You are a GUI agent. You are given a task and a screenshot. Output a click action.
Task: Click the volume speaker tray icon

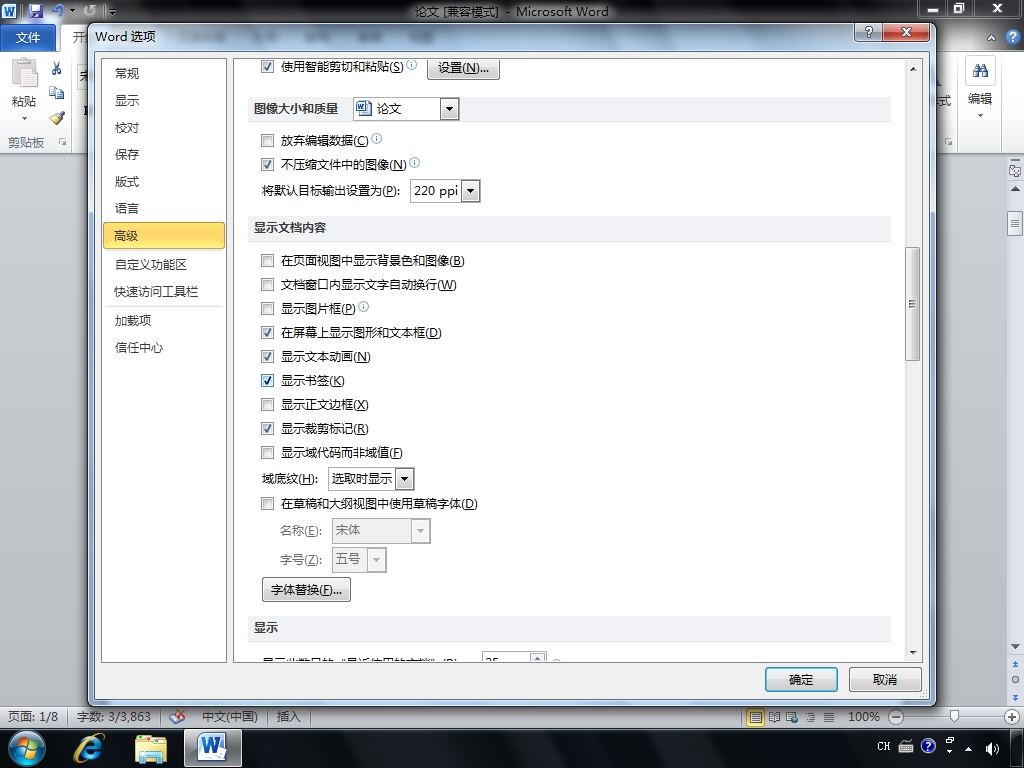coord(992,748)
